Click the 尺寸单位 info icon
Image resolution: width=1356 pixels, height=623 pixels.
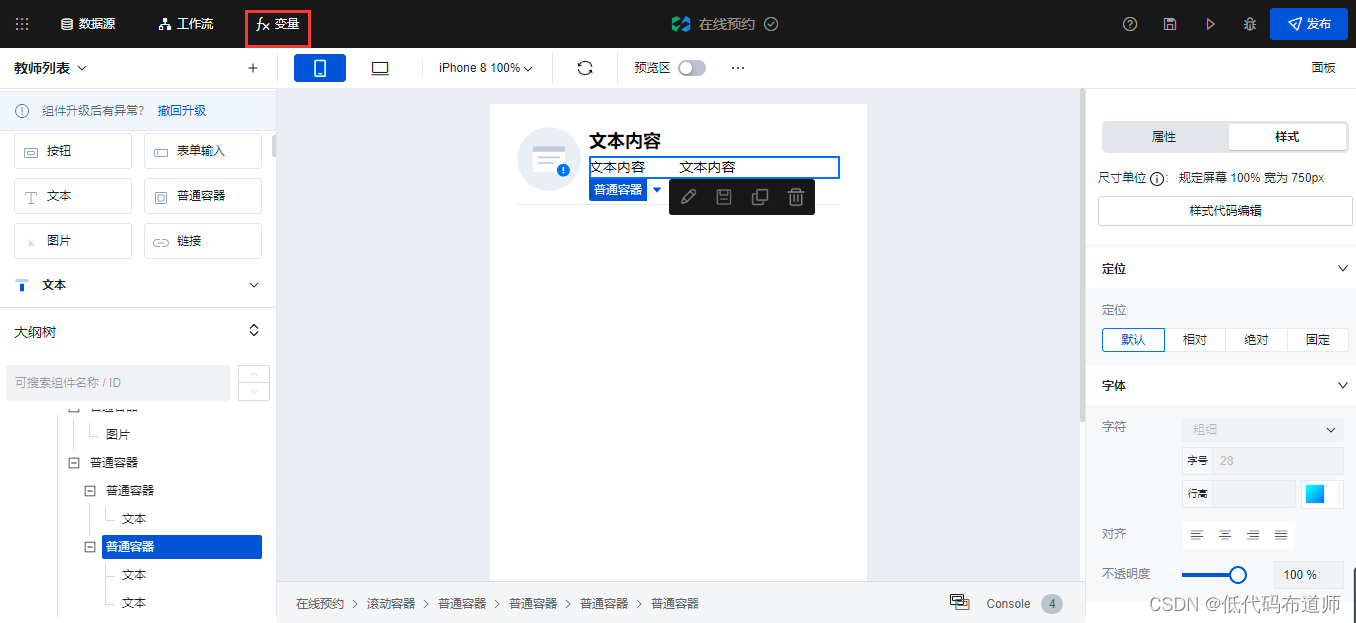tap(1157, 179)
